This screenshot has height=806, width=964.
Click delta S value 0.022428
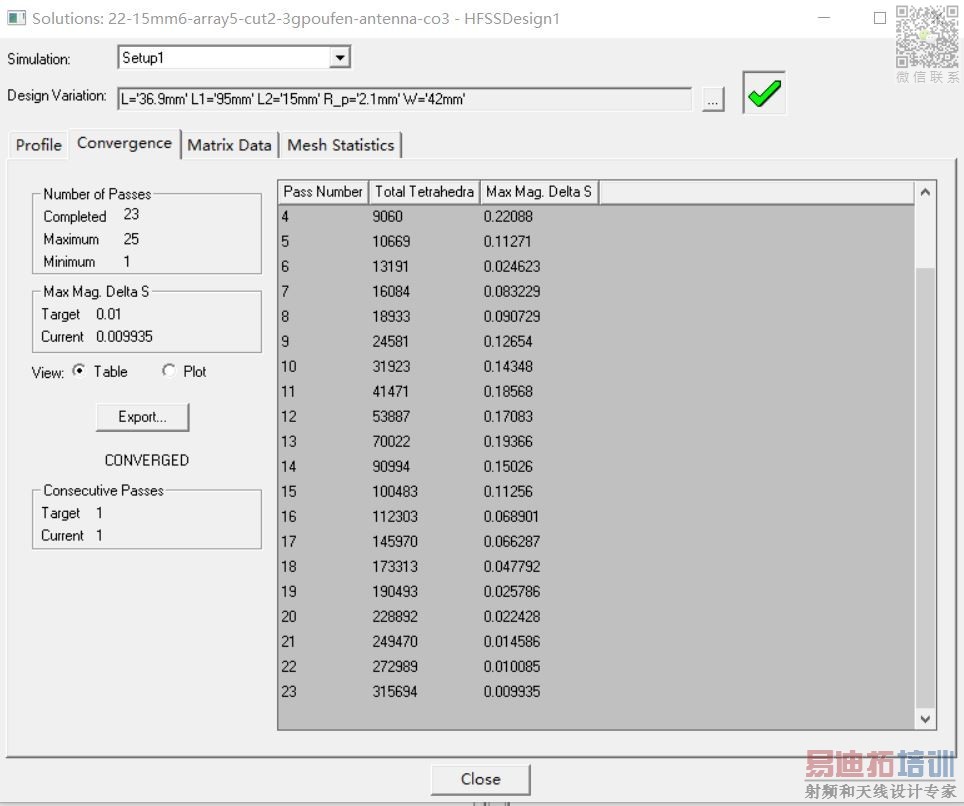512,617
